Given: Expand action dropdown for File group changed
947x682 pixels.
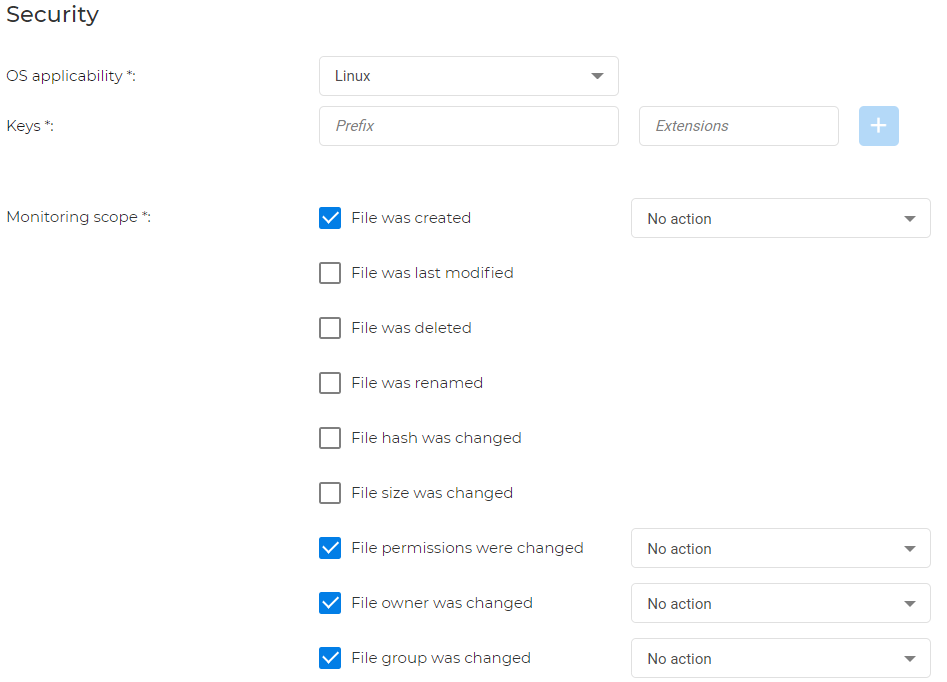Looking at the screenshot, I should (780, 658).
